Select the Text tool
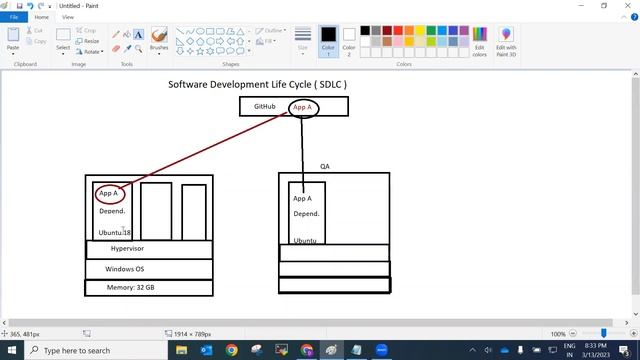This screenshot has height=360, width=640. [x=139, y=35]
